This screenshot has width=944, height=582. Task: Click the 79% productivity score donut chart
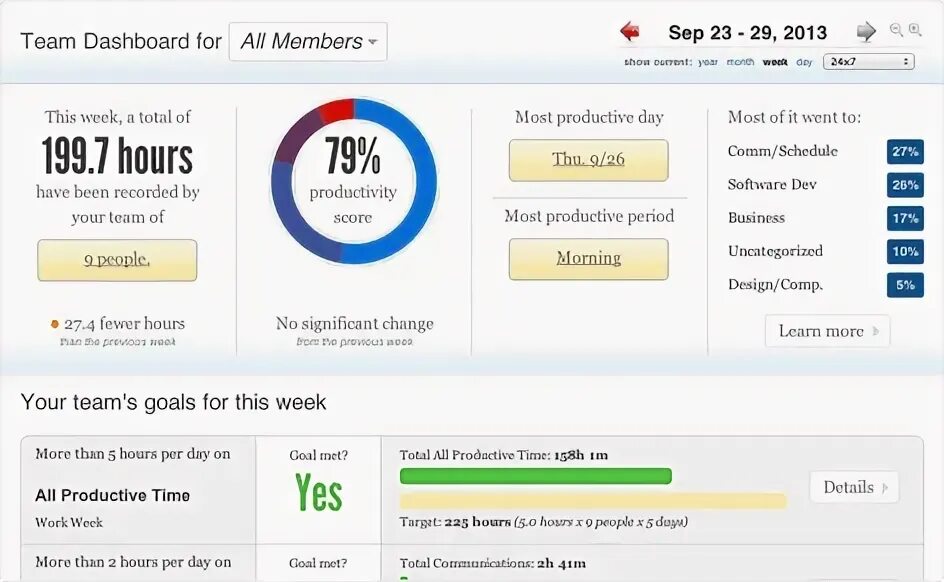point(353,181)
